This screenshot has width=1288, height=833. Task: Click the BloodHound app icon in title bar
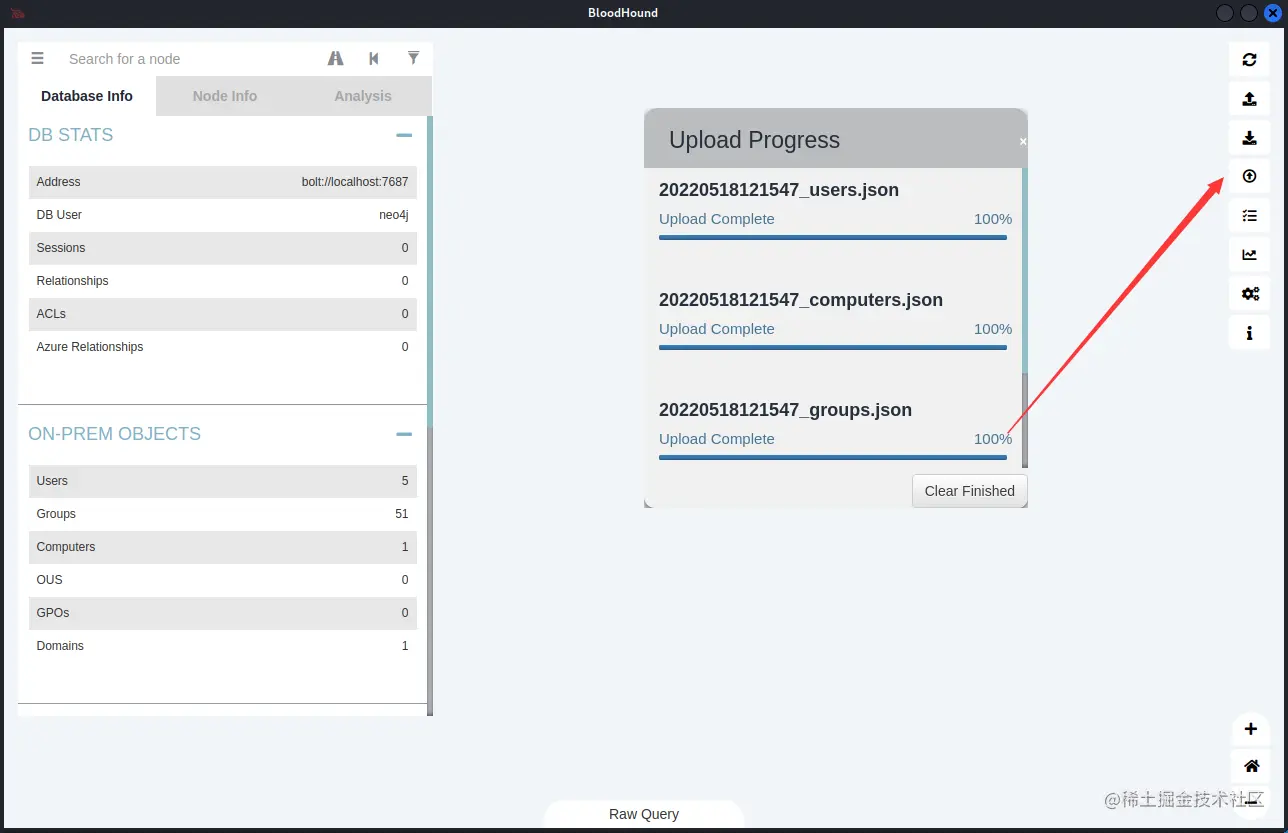(17, 13)
